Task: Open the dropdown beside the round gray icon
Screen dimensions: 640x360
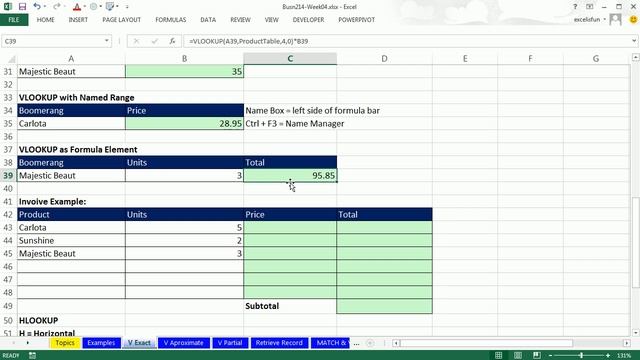Action: point(100,7)
